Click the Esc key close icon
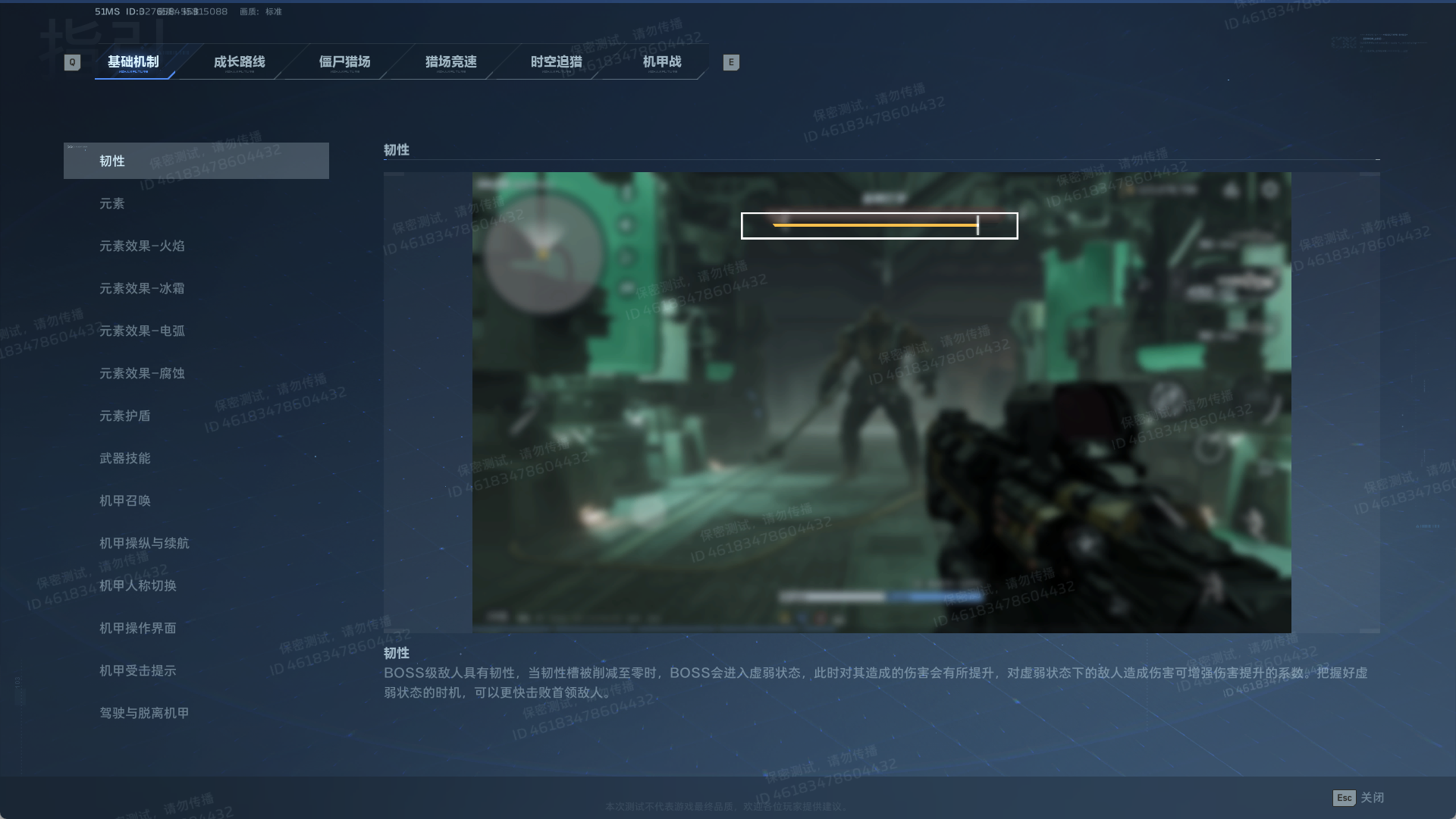Image resolution: width=1456 pixels, height=819 pixels. pos(1344,798)
